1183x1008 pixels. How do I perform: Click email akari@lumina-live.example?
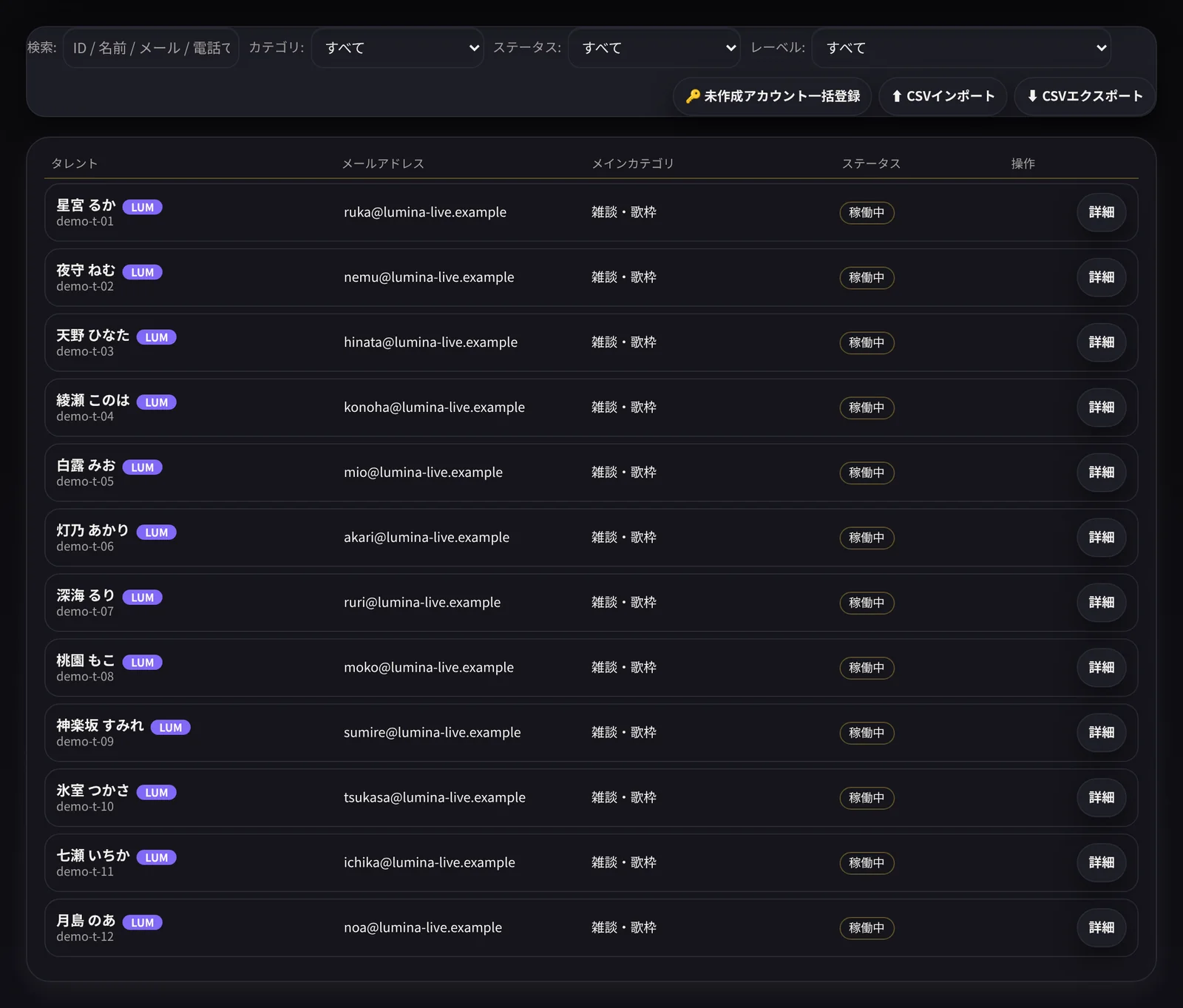point(427,538)
